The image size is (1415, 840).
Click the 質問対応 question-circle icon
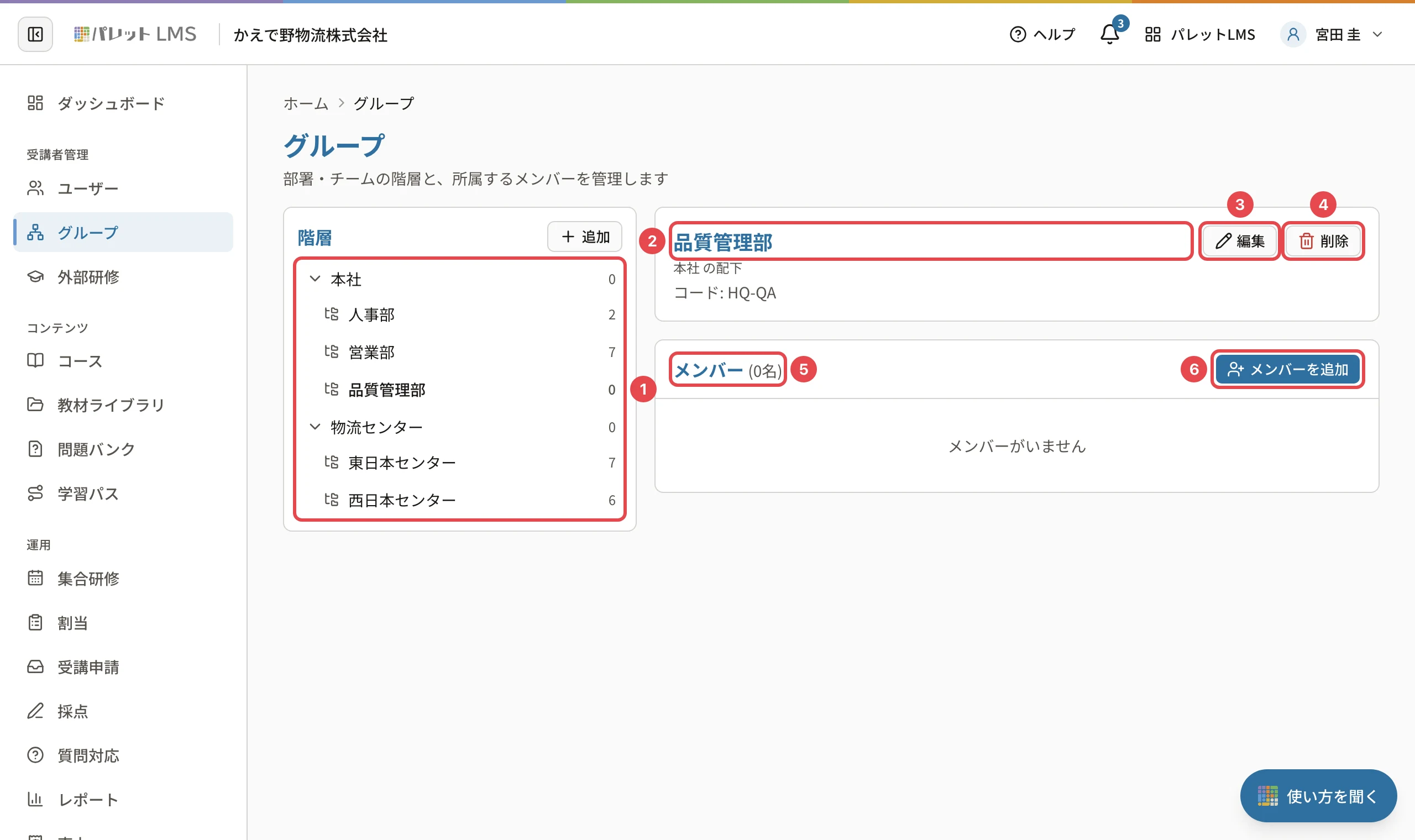[x=35, y=755]
